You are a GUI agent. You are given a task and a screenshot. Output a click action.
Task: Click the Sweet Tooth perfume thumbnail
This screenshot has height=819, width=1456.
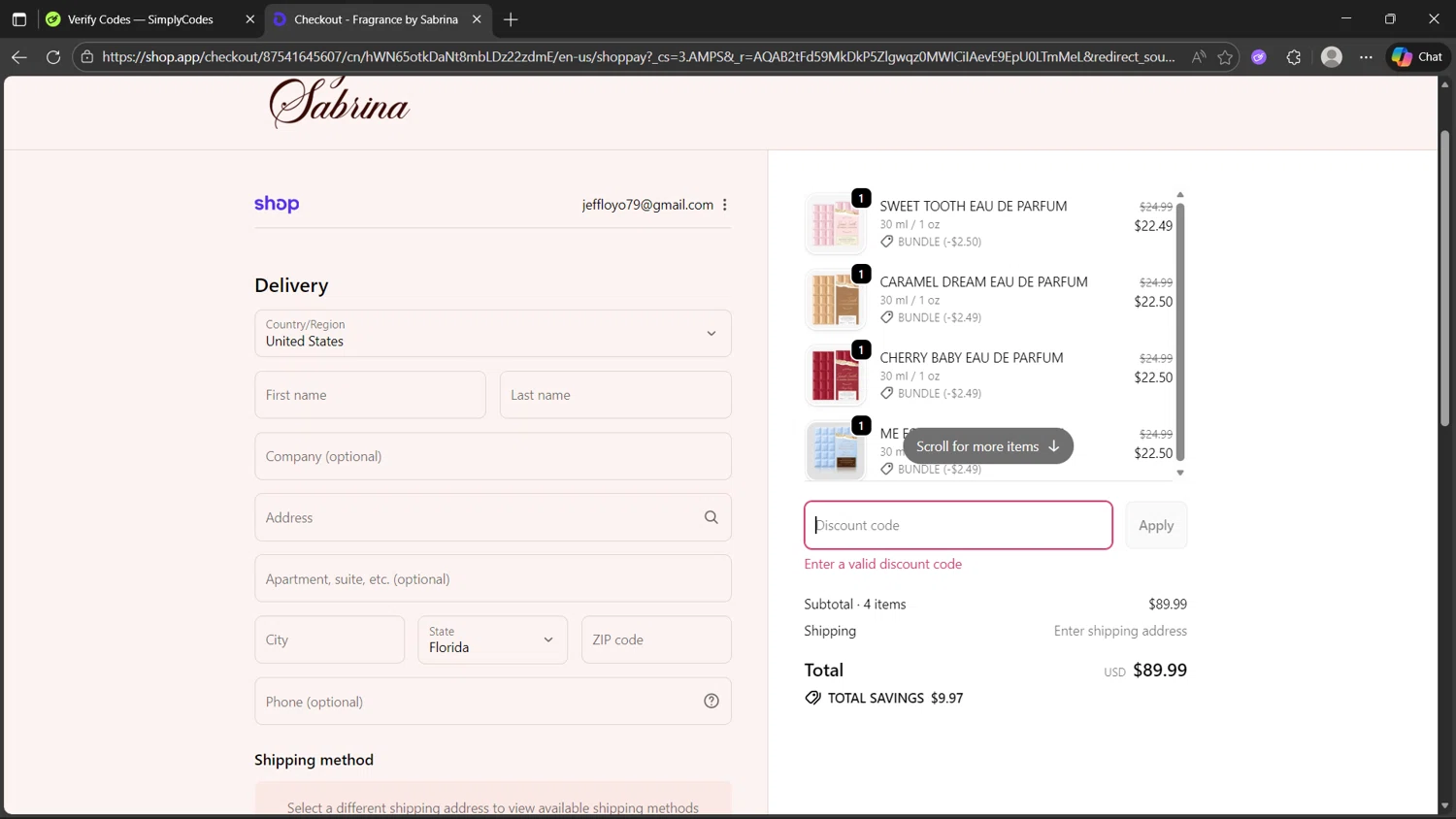coord(835,223)
